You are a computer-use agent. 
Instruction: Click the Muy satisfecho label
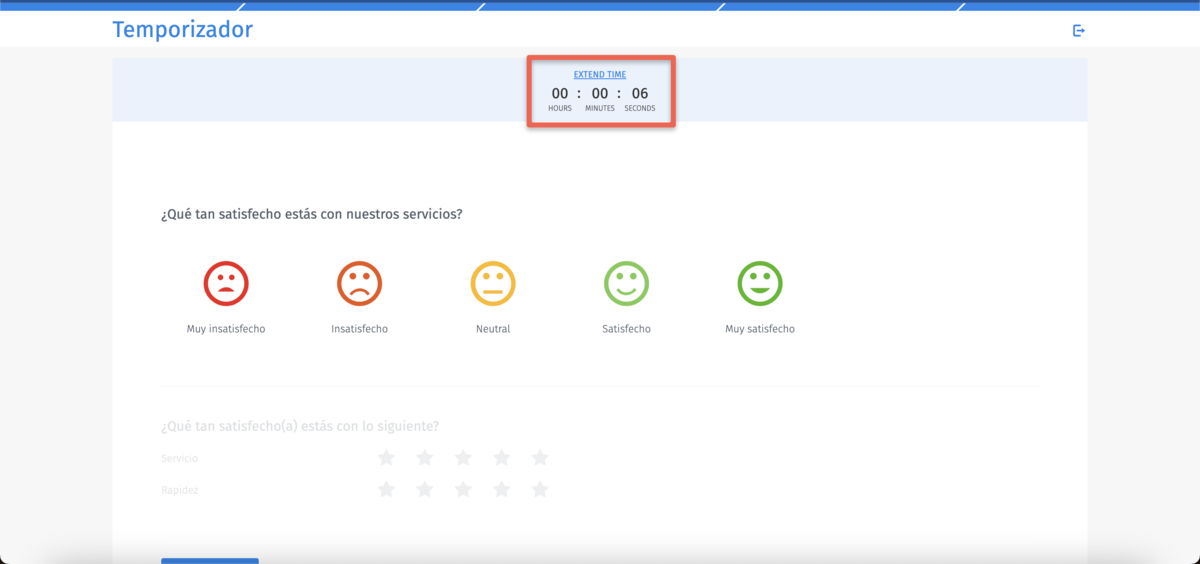[x=760, y=329]
